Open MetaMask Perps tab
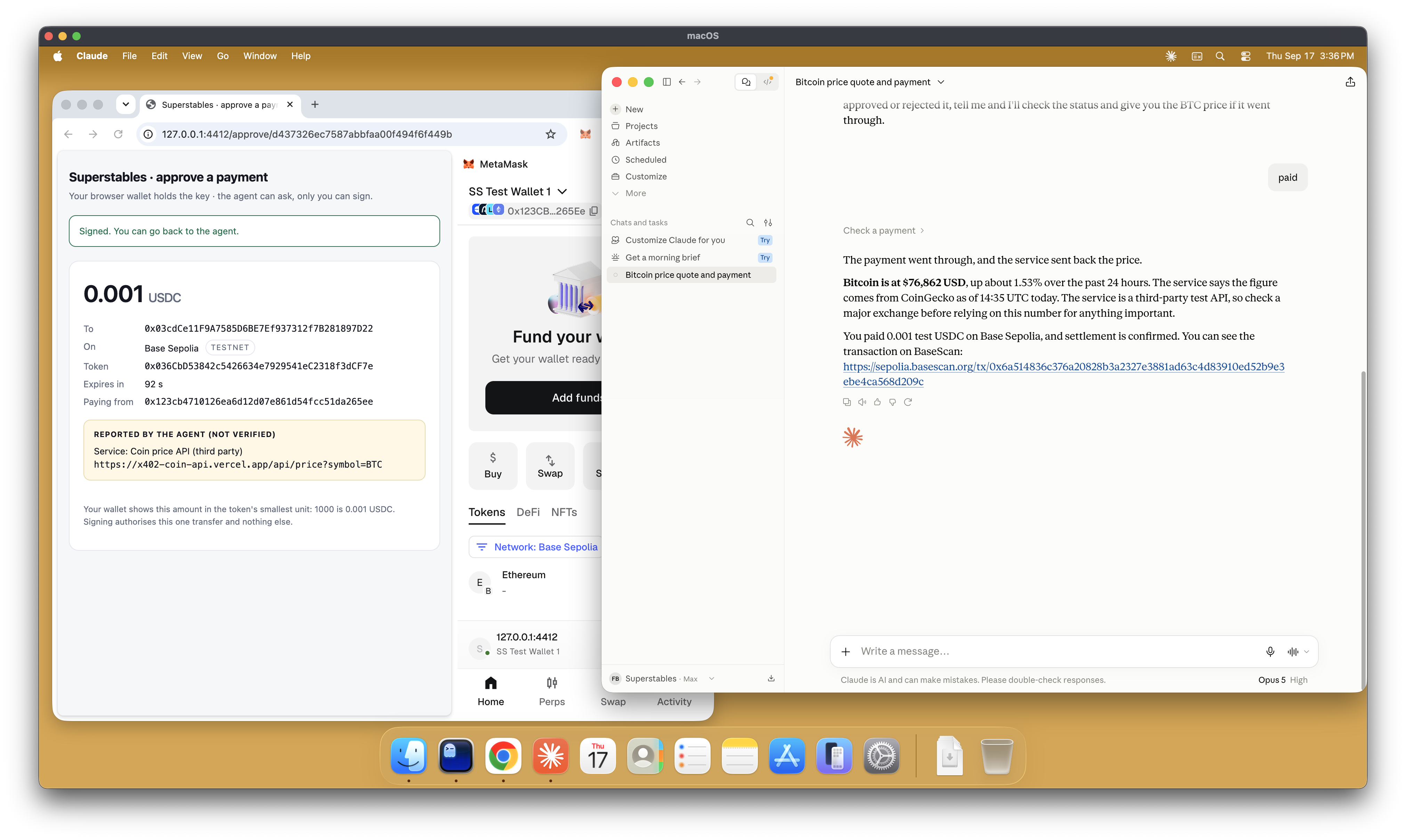 [x=551, y=691]
